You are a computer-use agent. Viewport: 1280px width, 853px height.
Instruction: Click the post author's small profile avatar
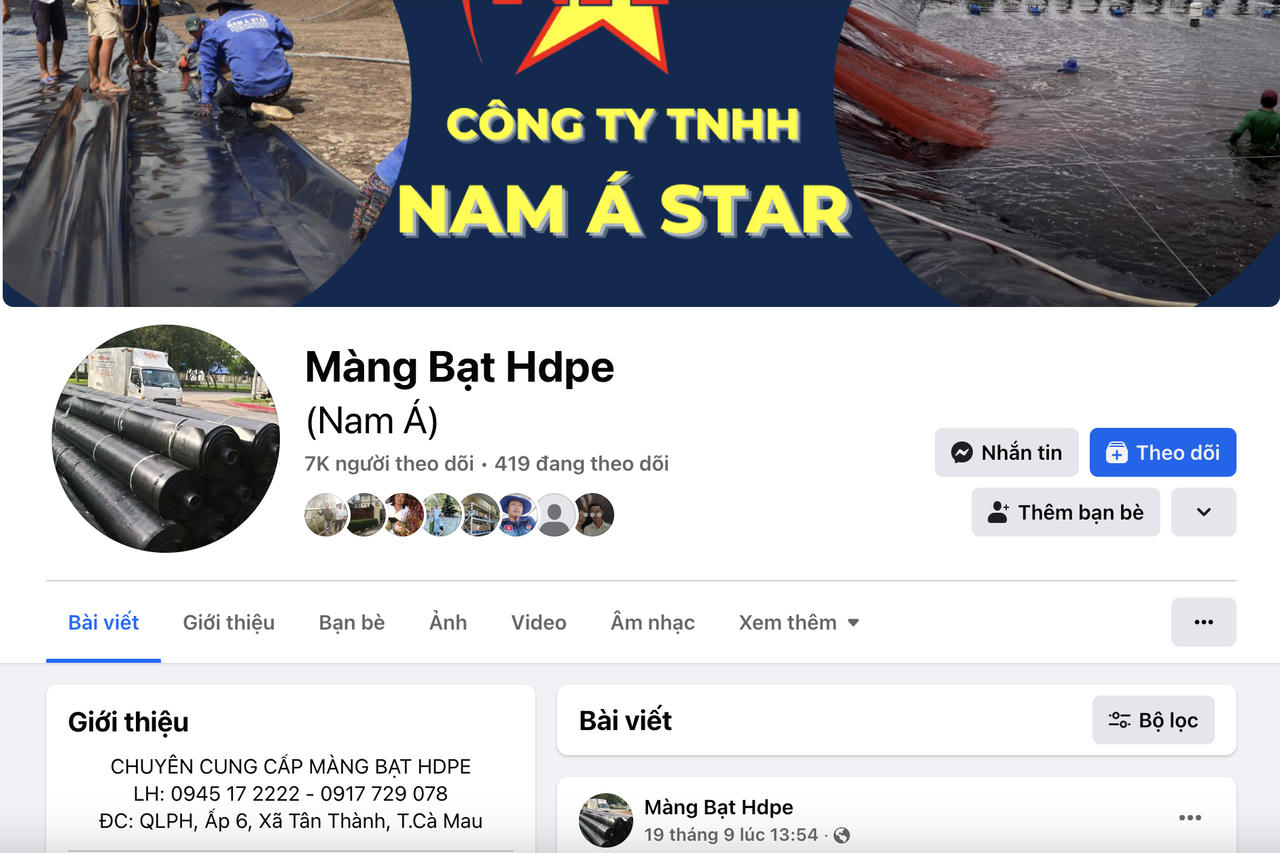click(606, 820)
